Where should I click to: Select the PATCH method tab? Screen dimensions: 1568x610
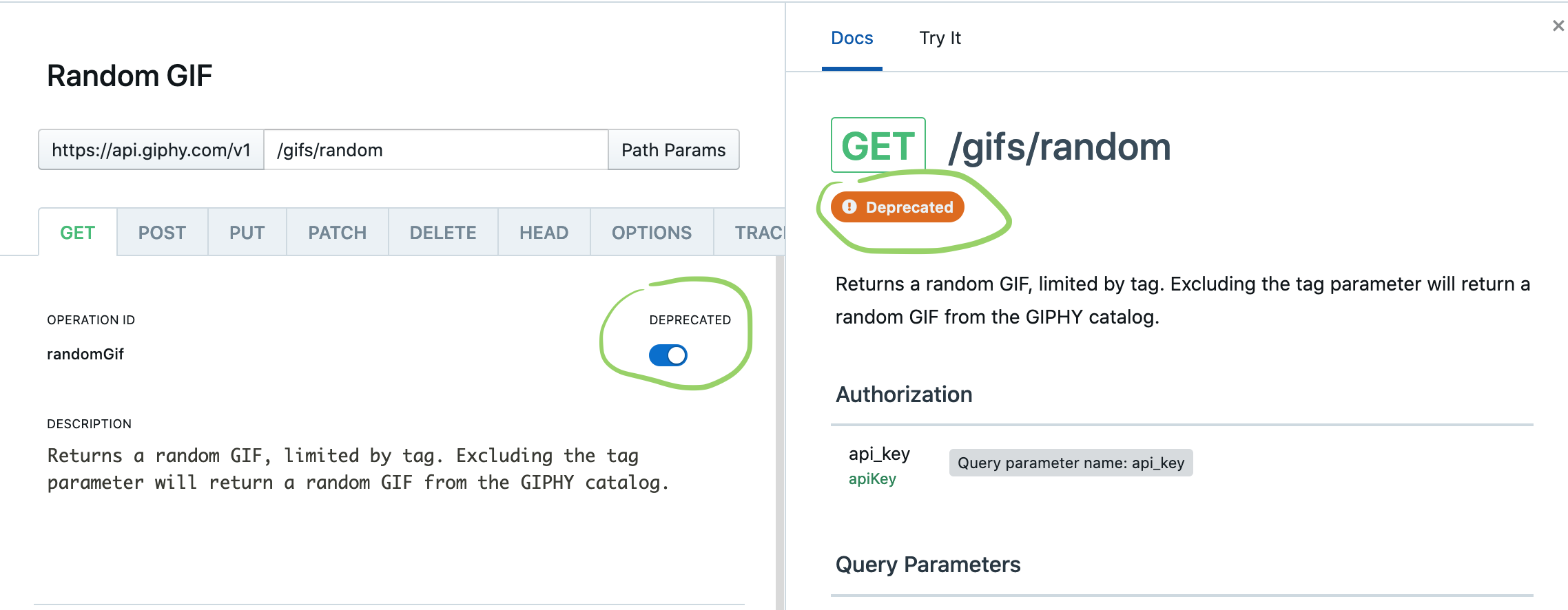[337, 233]
